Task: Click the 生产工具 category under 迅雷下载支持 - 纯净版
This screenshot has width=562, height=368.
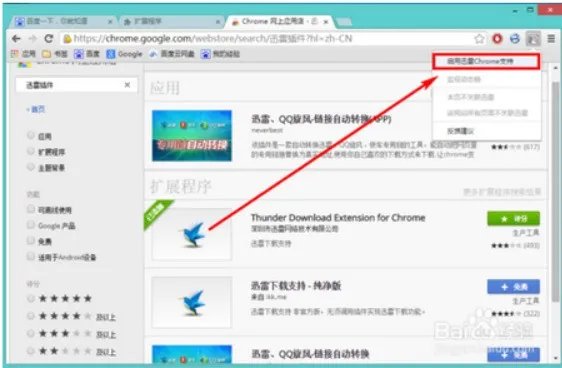Action: pyautogui.click(x=526, y=301)
